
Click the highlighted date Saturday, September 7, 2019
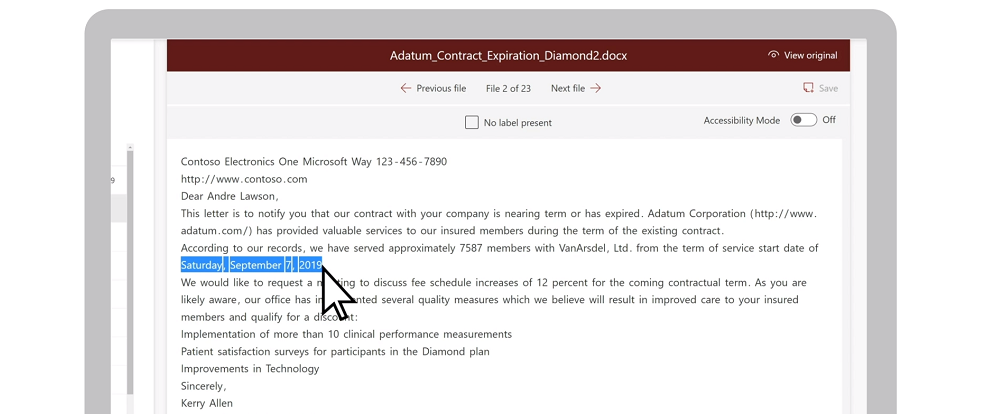[x=251, y=265]
